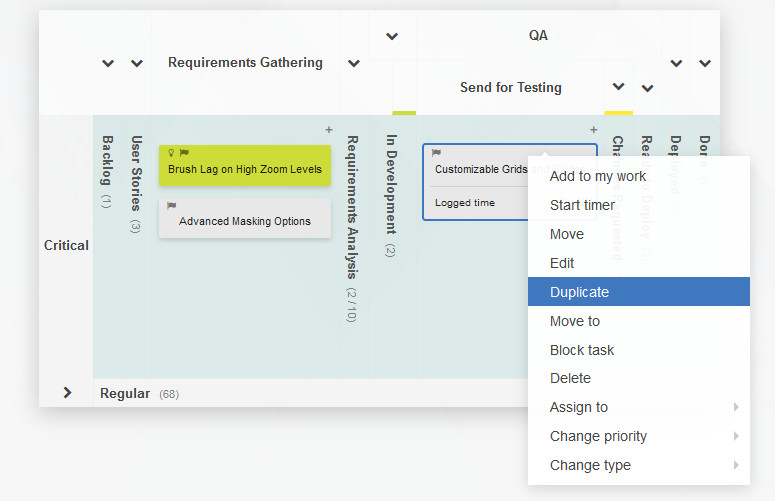Click Logged time on Customizable Grids card

pyautogui.click(x=465, y=203)
